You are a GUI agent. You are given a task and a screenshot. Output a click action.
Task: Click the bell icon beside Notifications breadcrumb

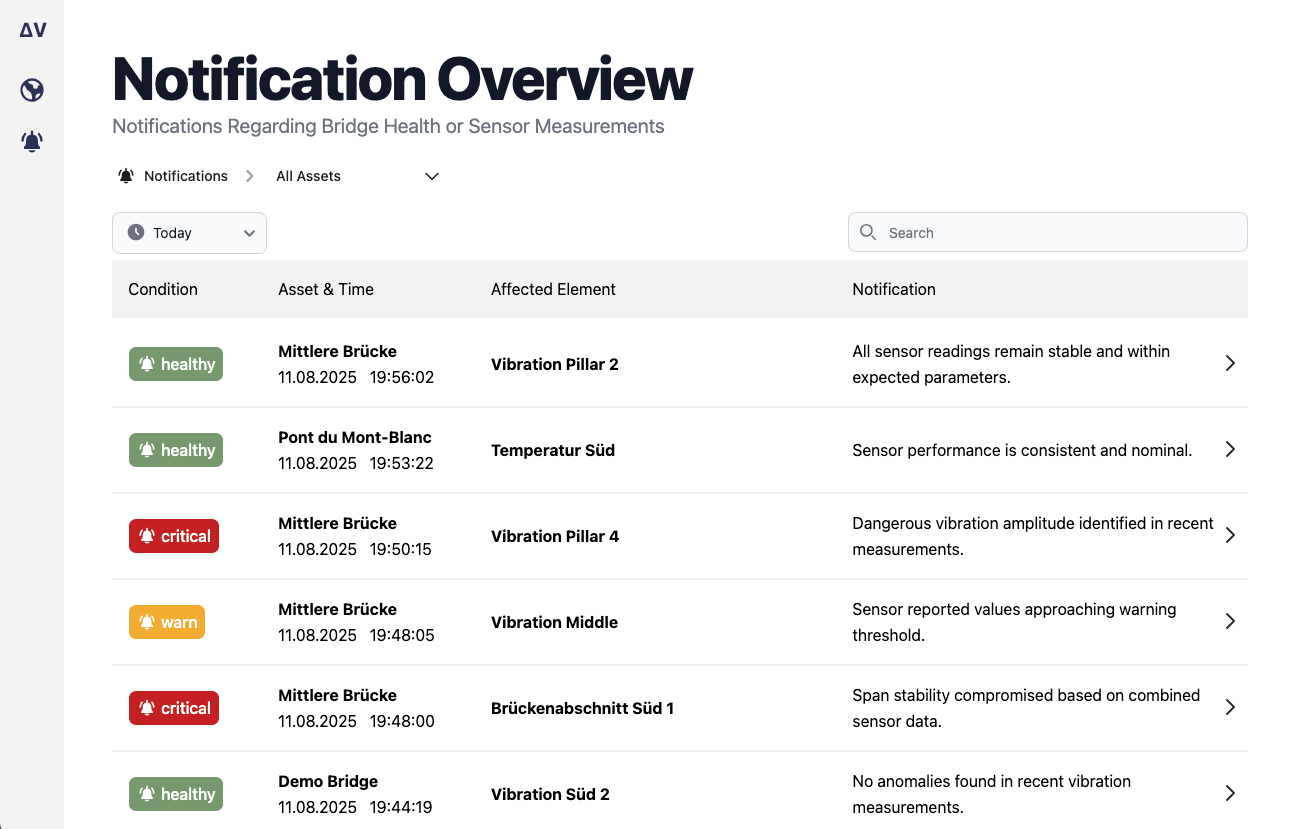pyautogui.click(x=126, y=176)
